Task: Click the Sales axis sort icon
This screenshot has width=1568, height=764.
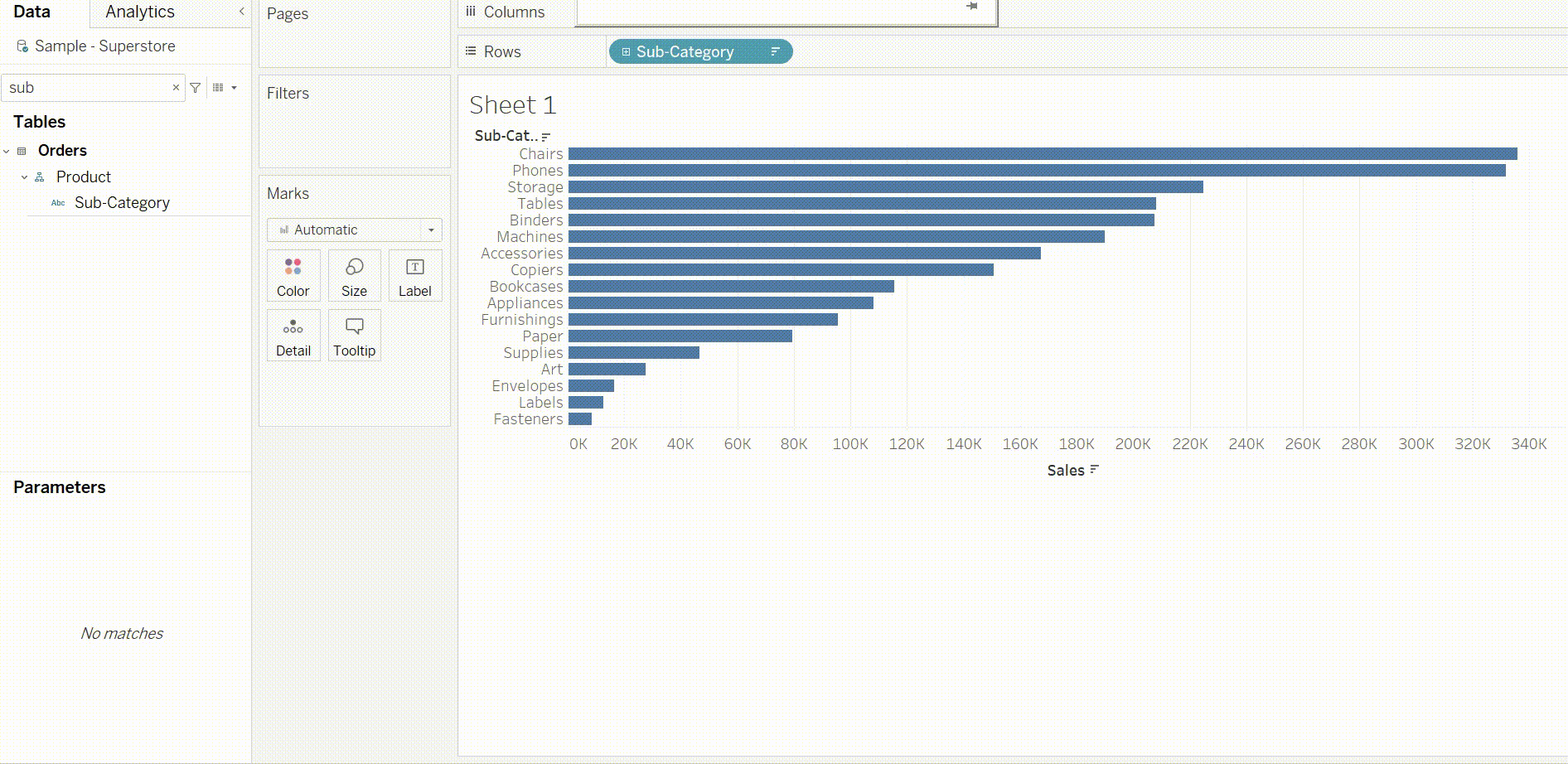Action: [x=1094, y=470]
